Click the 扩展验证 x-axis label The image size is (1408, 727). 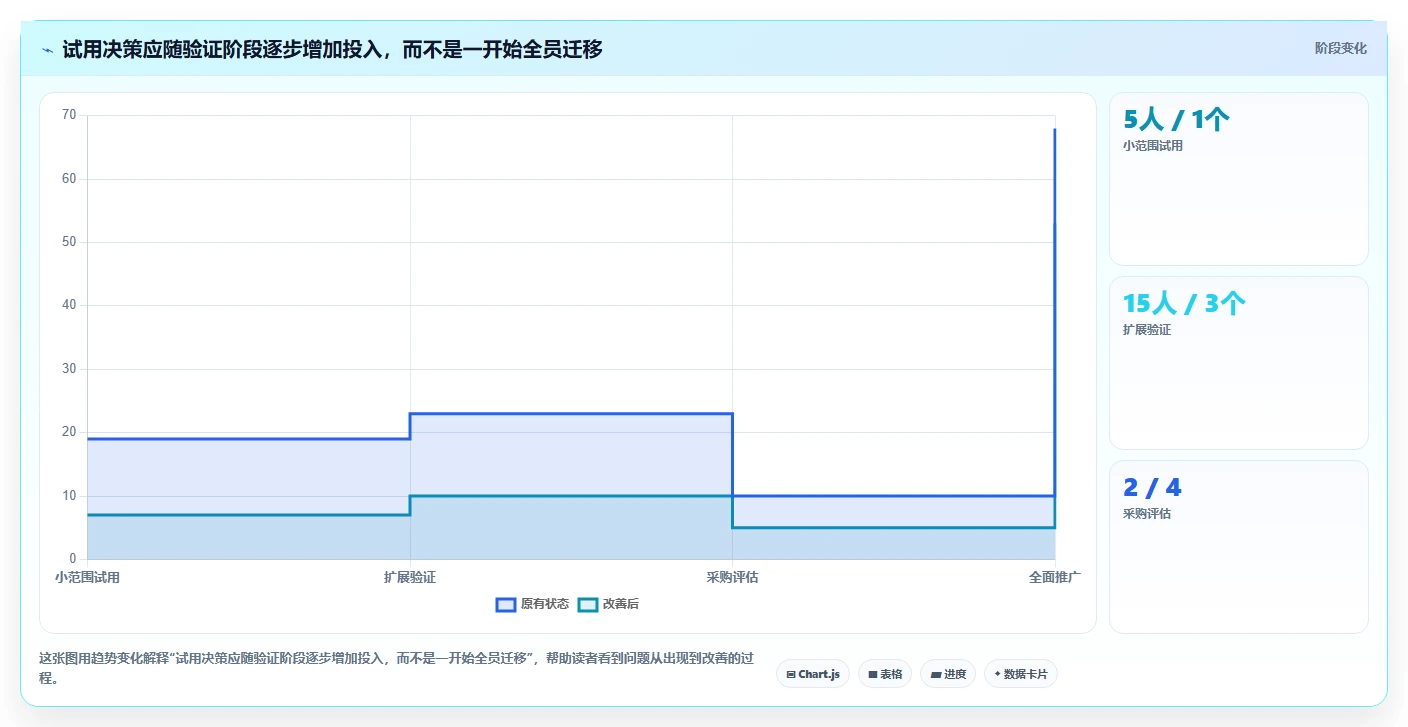pos(410,577)
